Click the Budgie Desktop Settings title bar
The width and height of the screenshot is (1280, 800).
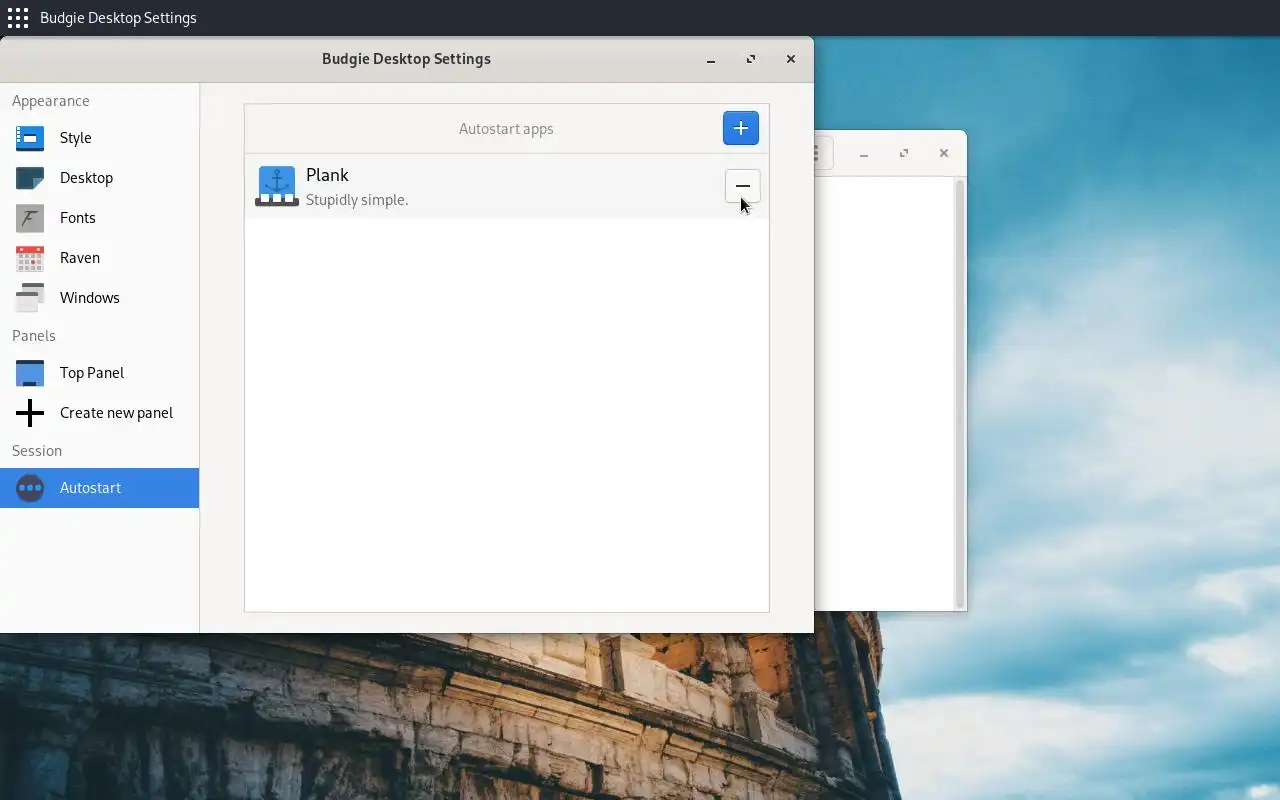407,59
